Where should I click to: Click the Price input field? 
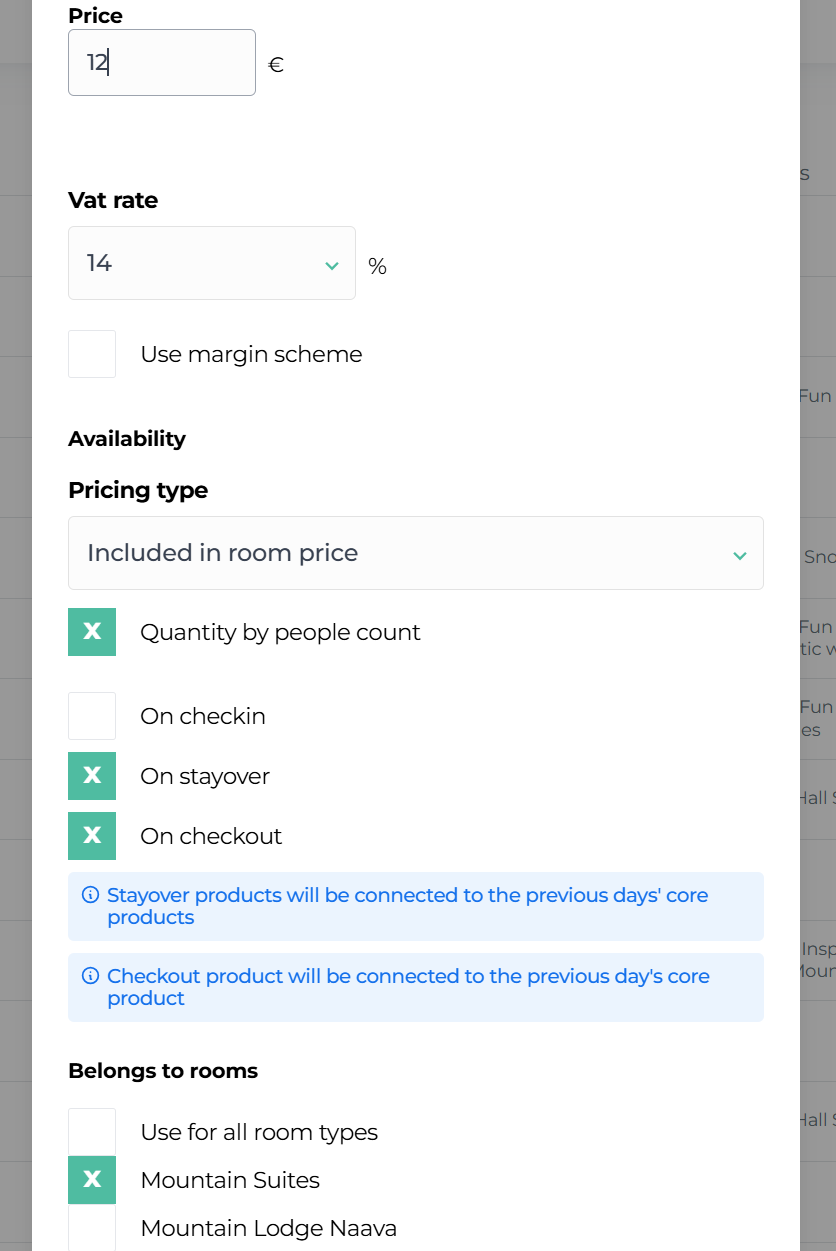click(161, 63)
